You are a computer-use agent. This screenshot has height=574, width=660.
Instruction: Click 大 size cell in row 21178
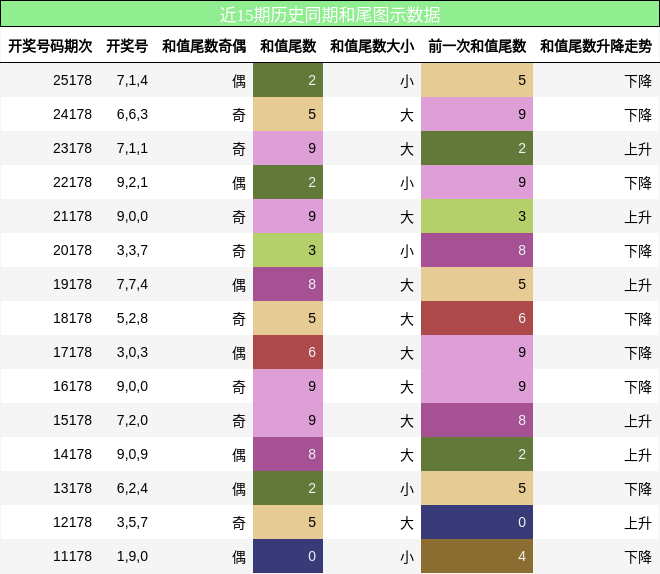click(x=407, y=217)
